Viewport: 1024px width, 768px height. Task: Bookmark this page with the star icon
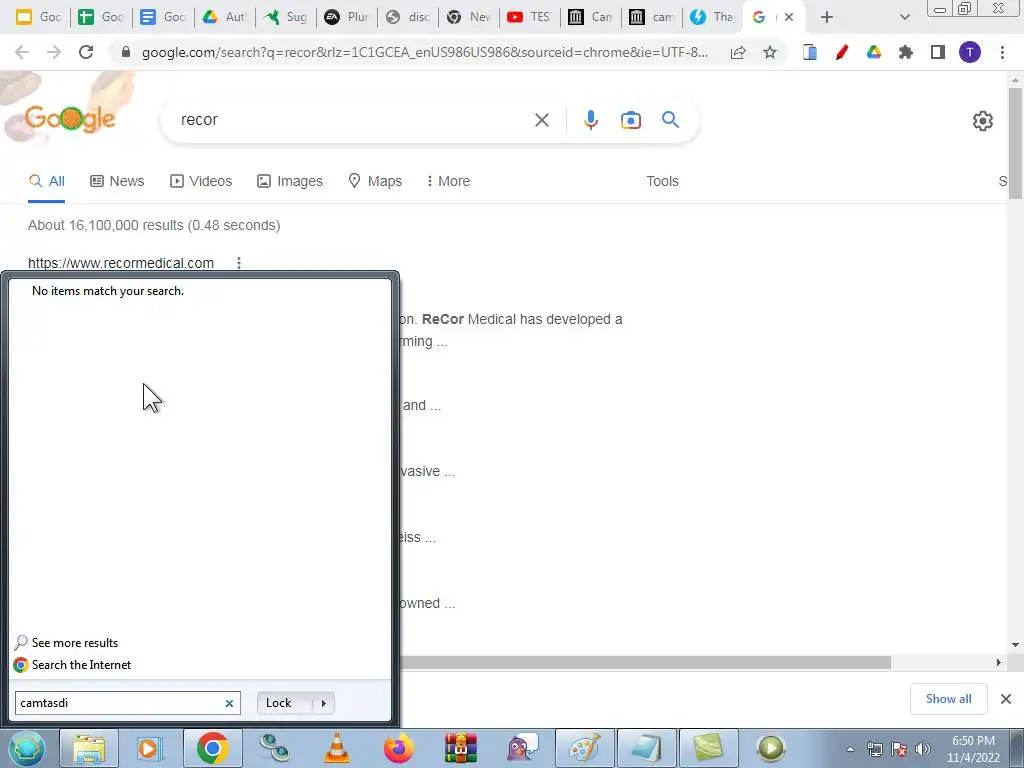click(770, 52)
